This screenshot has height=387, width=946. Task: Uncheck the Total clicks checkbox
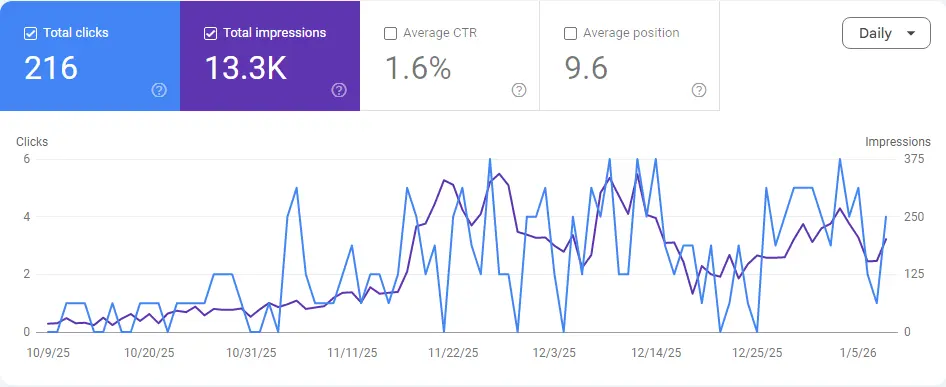pyautogui.click(x=30, y=34)
